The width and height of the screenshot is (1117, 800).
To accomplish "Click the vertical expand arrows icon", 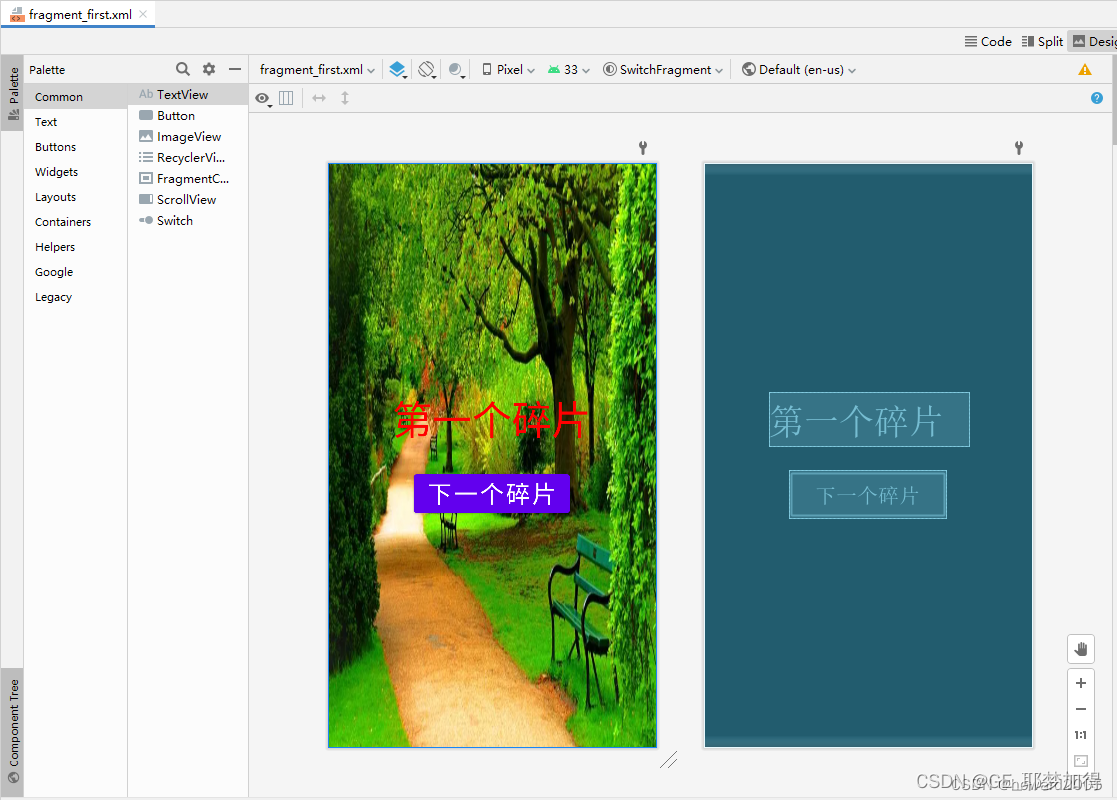I will pos(345,98).
